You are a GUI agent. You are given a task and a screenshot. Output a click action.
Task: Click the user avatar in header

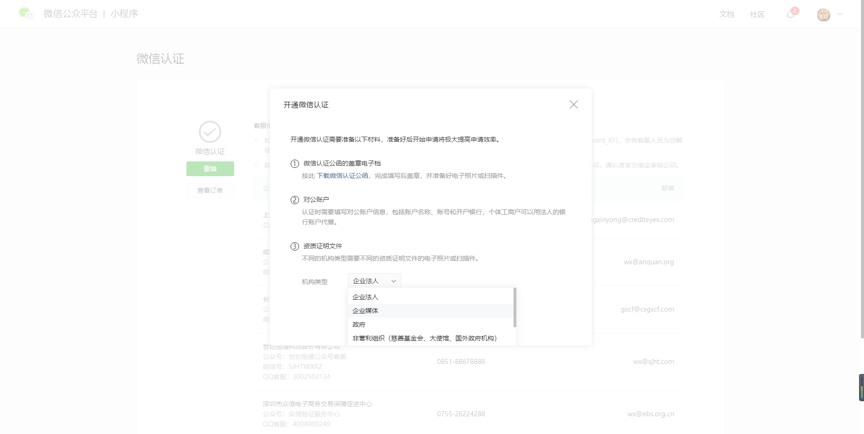[x=823, y=15]
